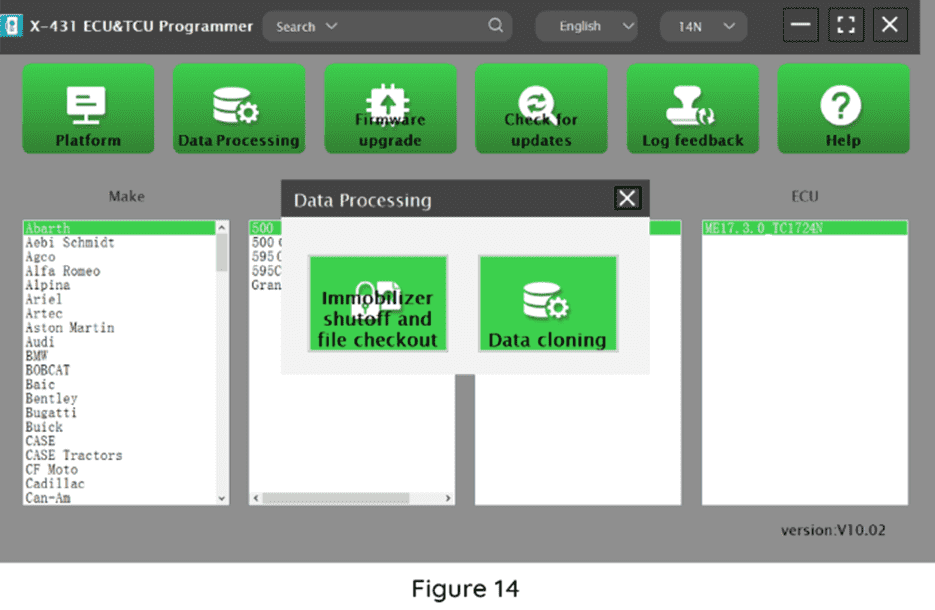Click Check for updates tile
The width and height of the screenshot is (935, 610).
pyautogui.click(x=541, y=109)
